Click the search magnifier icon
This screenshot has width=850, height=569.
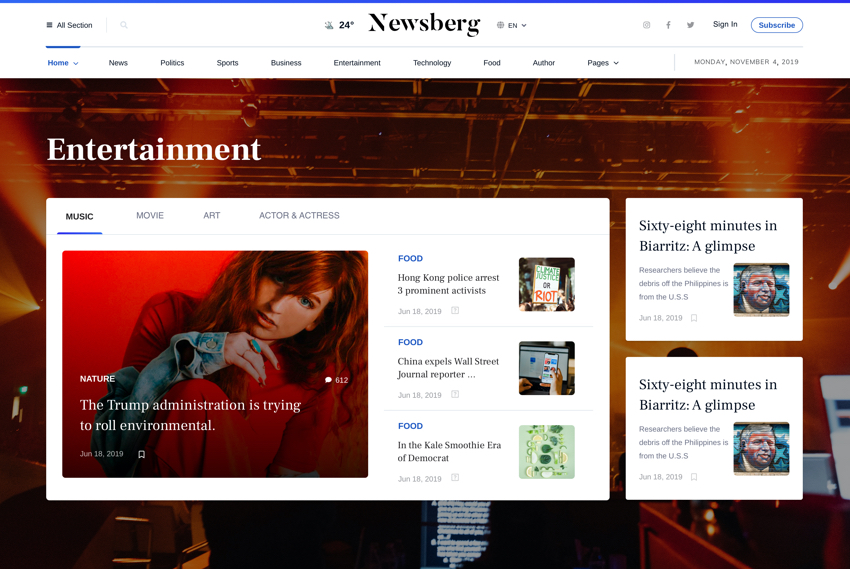(x=124, y=25)
